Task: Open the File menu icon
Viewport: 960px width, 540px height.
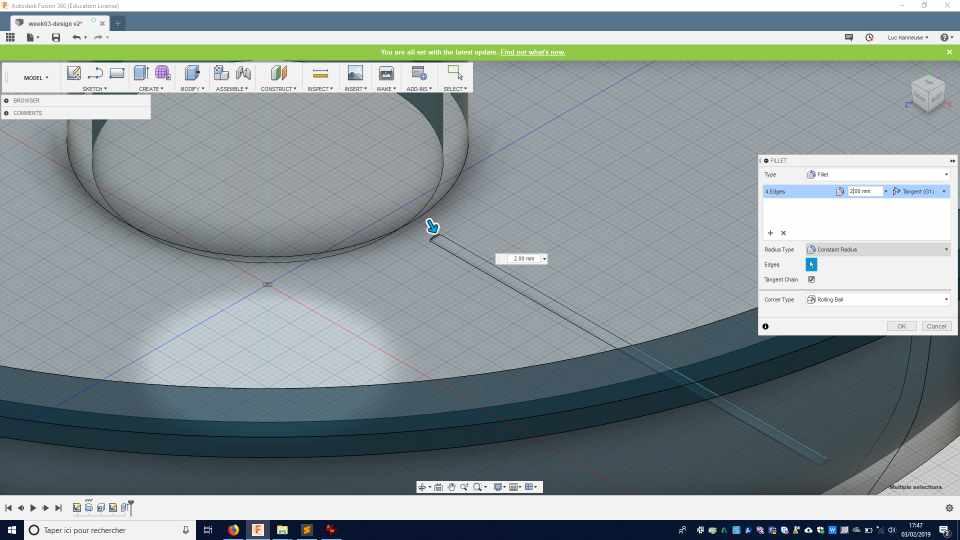Action: click(x=31, y=37)
